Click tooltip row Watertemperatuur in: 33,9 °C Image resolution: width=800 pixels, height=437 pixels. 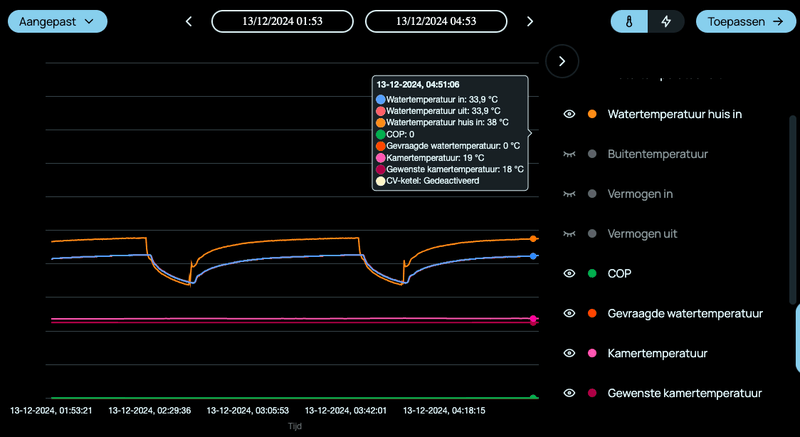click(x=437, y=99)
